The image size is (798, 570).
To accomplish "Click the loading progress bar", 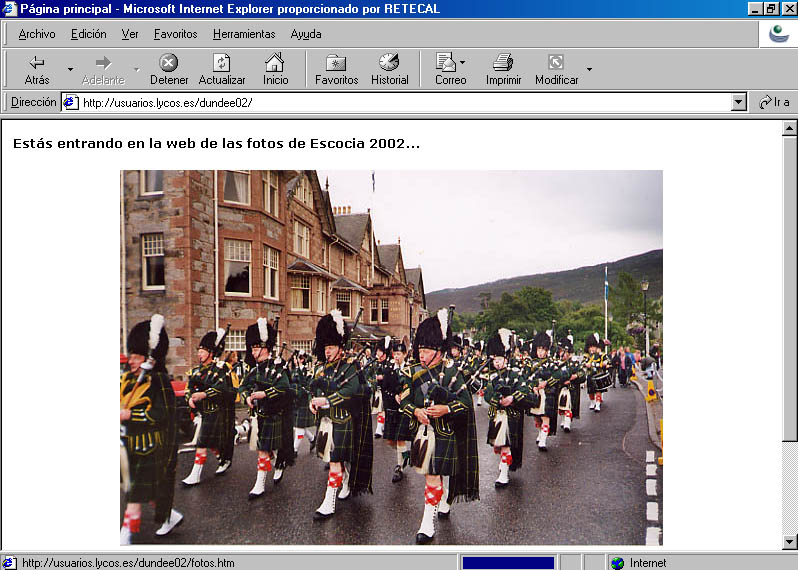I will click(508, 563).
